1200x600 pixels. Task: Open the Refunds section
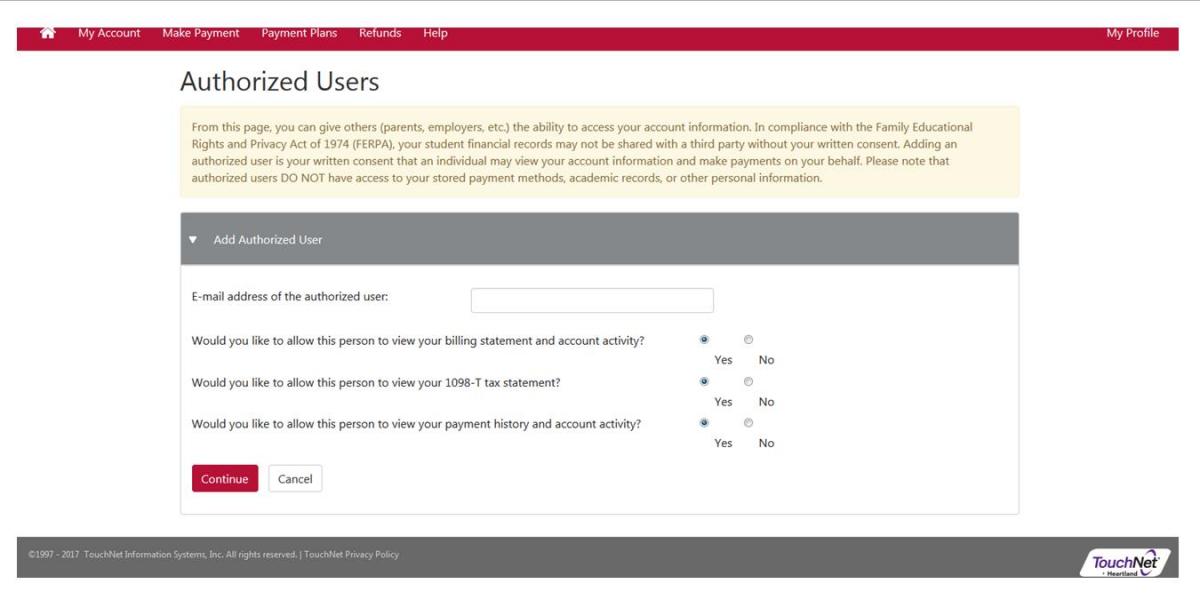tap(380, 32)
